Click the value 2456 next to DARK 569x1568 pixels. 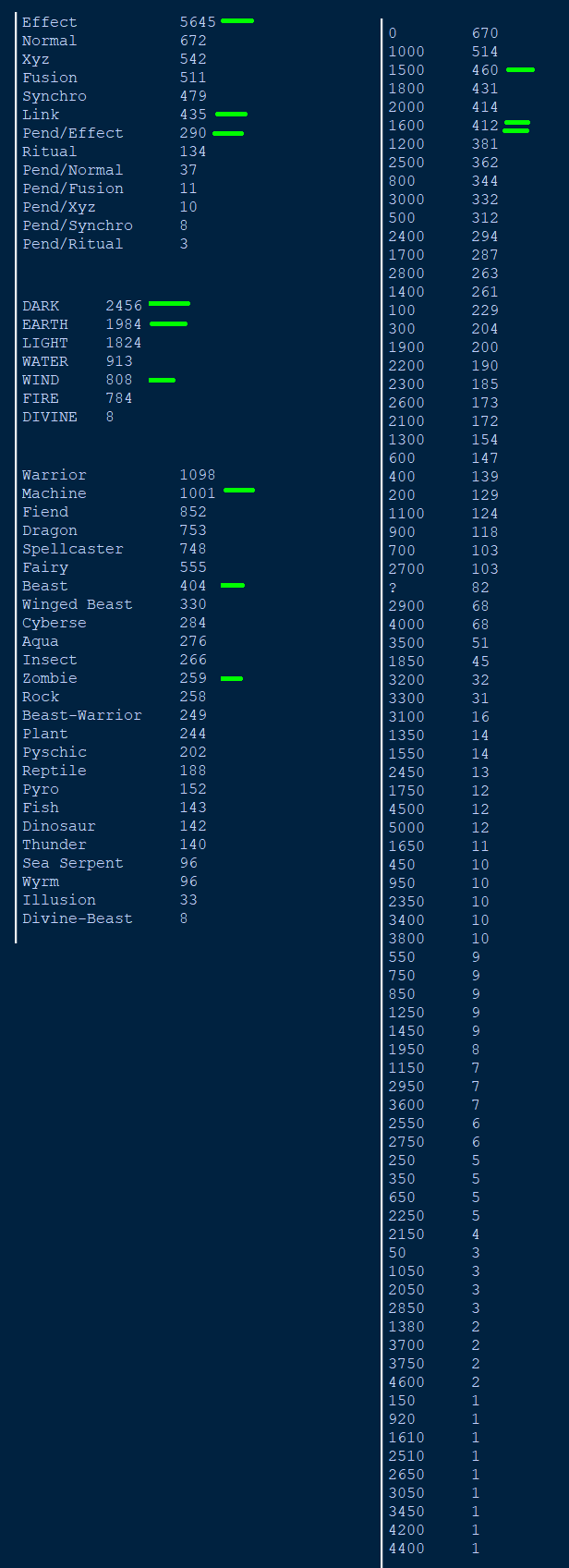[124, 306]
